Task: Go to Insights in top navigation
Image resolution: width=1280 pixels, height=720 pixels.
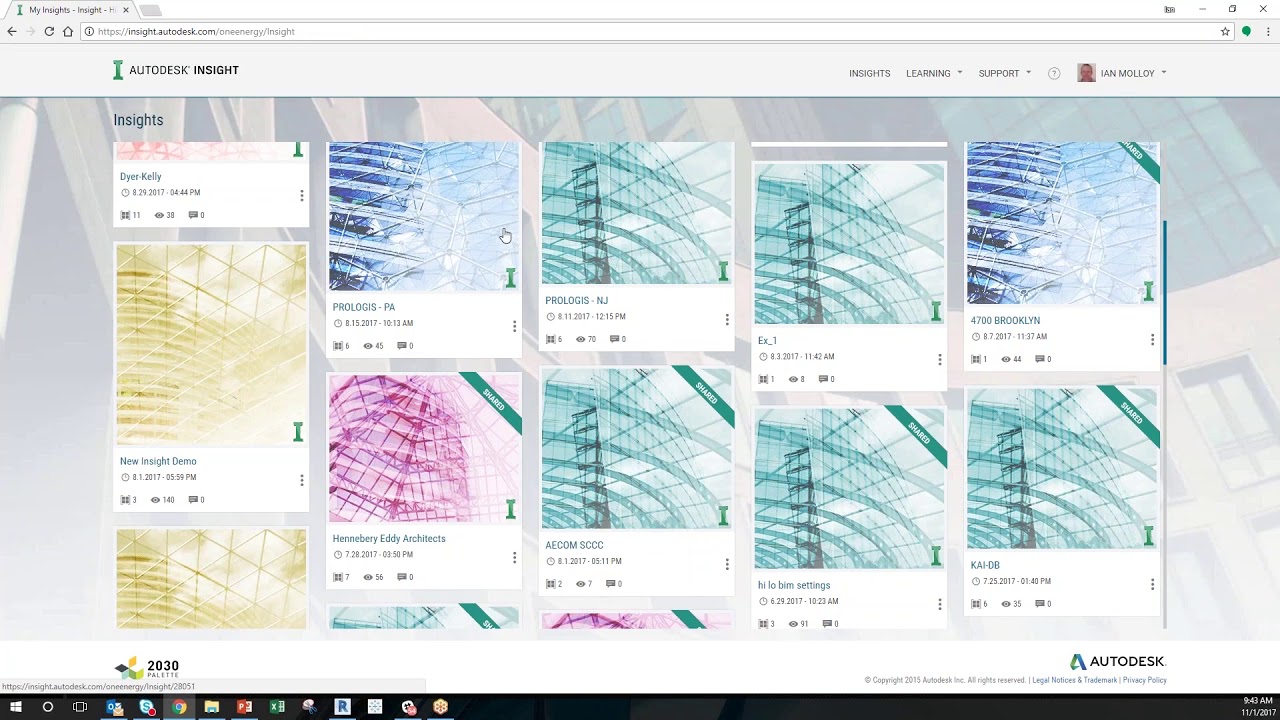Action: 869,73
